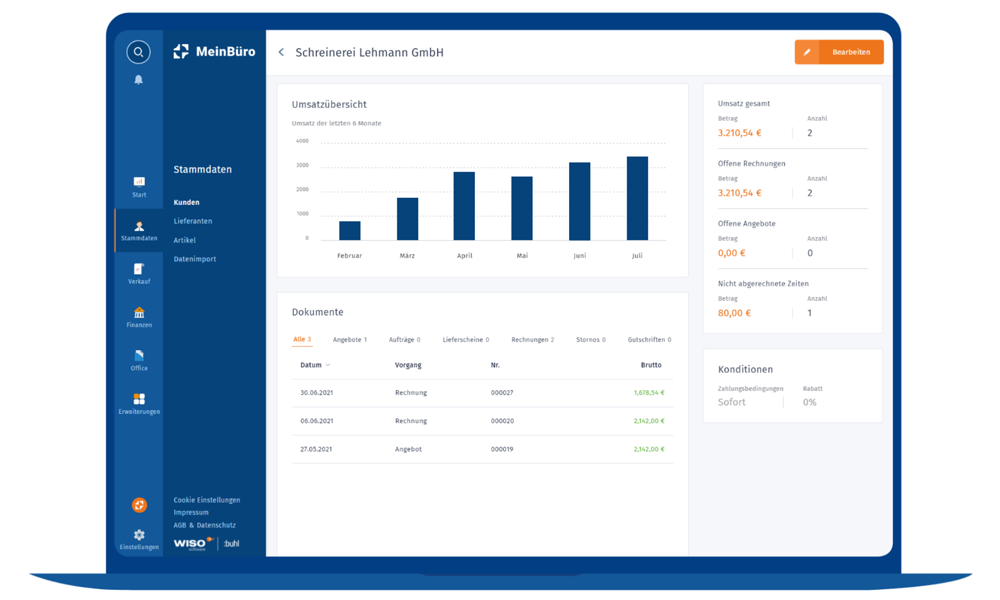Click the 1,678,54 € amount

649,393
